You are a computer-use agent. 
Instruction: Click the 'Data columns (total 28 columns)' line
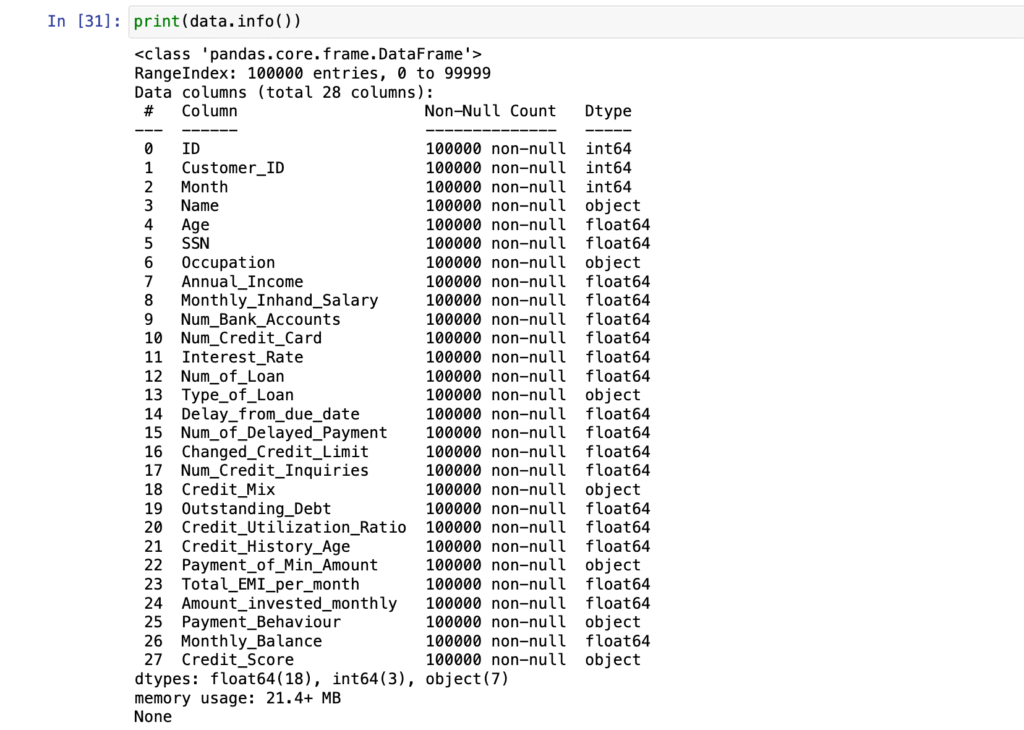(283, 92)
